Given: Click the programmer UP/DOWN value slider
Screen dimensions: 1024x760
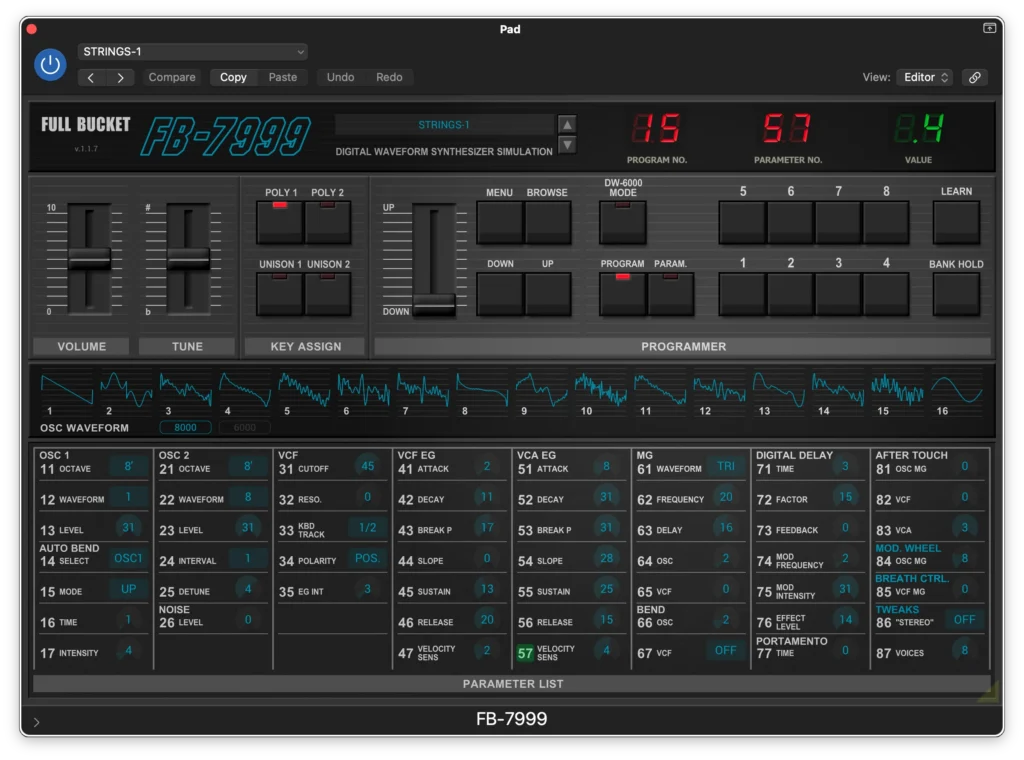Looking at the screenshot, I should tap(434, 304).
